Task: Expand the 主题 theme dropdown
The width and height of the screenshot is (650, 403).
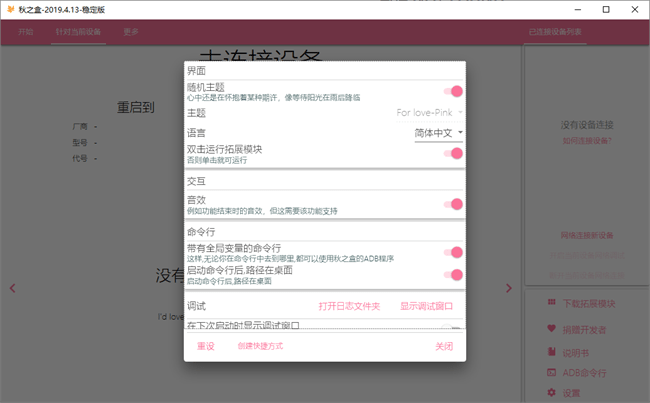Action: pyautogui.click(x=430, y=113)
